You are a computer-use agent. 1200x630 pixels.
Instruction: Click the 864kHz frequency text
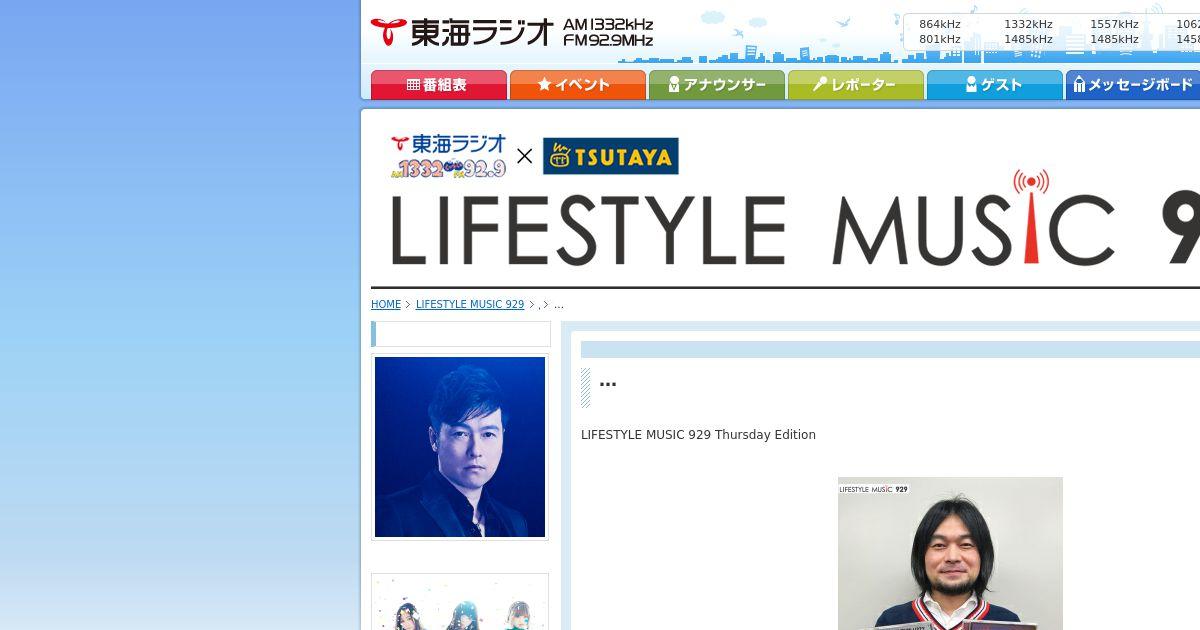point(940,24)
